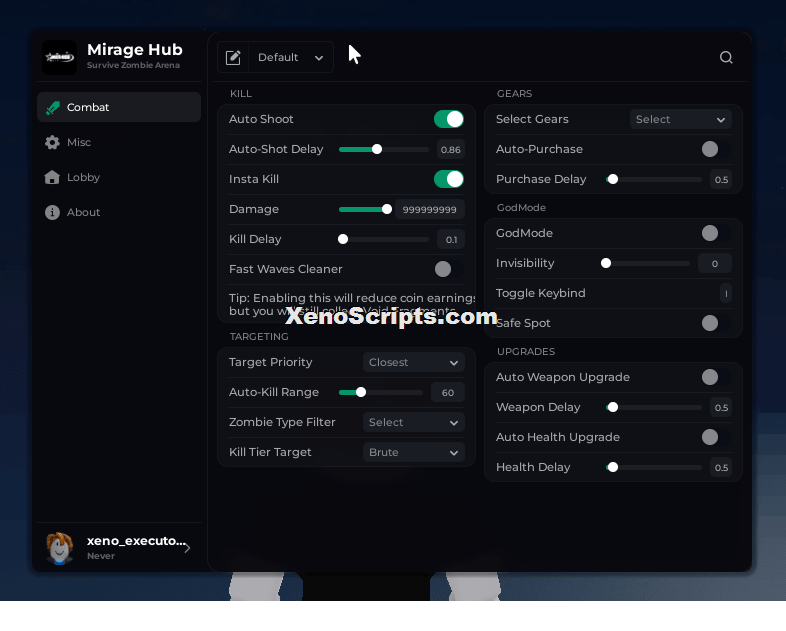Switch to the Misc tab

[119, 142]
